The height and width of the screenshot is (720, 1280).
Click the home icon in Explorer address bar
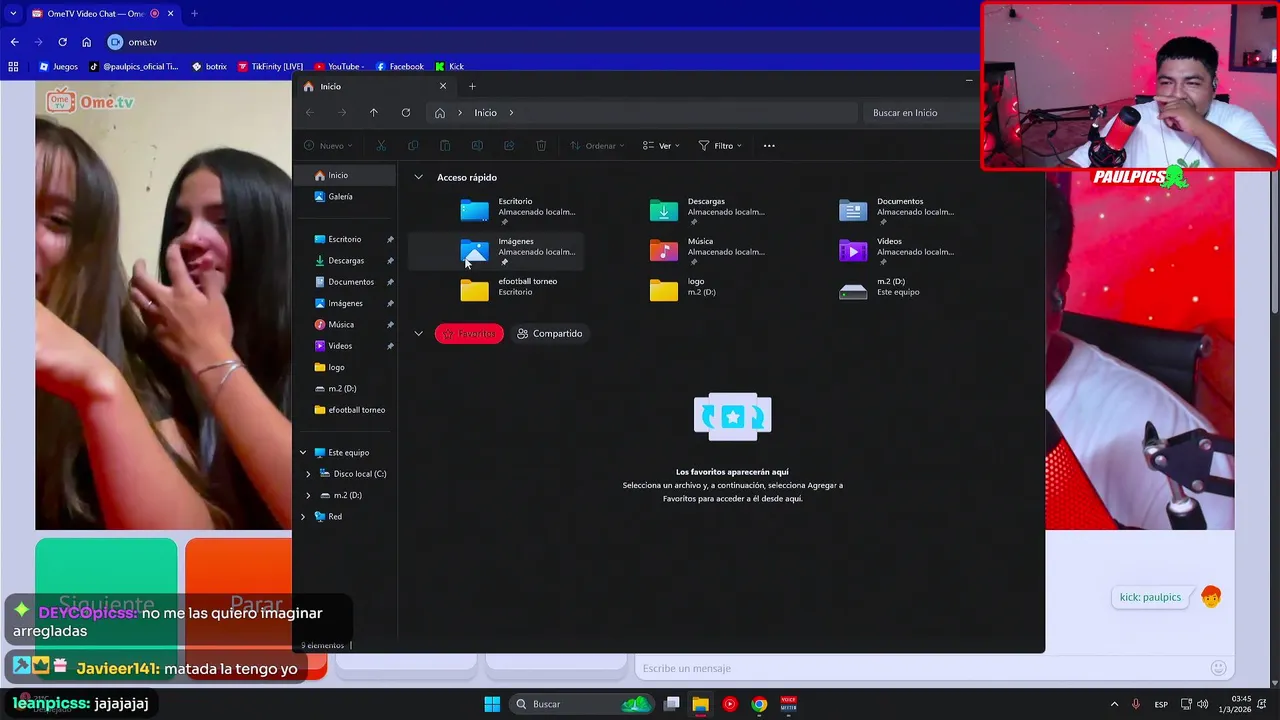click(x=440, y=113)
